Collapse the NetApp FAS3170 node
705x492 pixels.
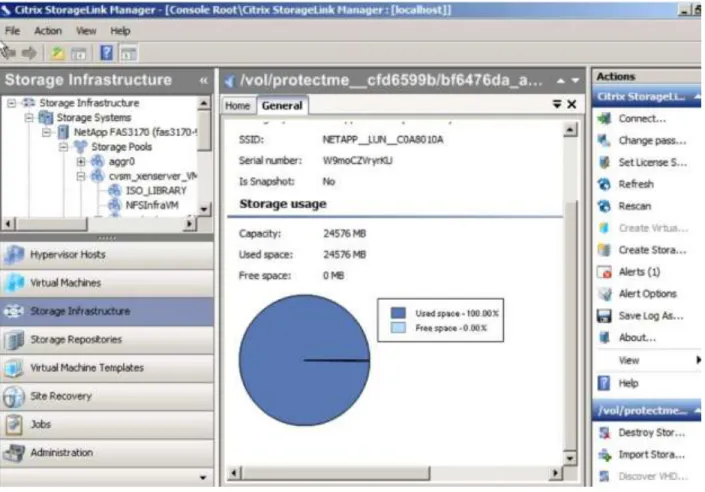point(46,133)
